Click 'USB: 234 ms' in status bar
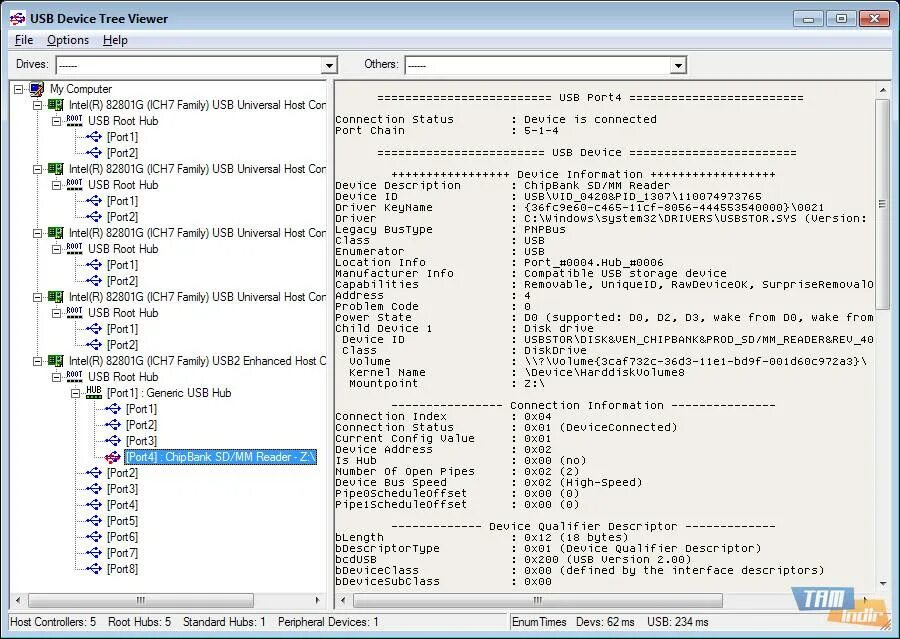The height and width of the screenshot is (639, 900). pos(677,622)
